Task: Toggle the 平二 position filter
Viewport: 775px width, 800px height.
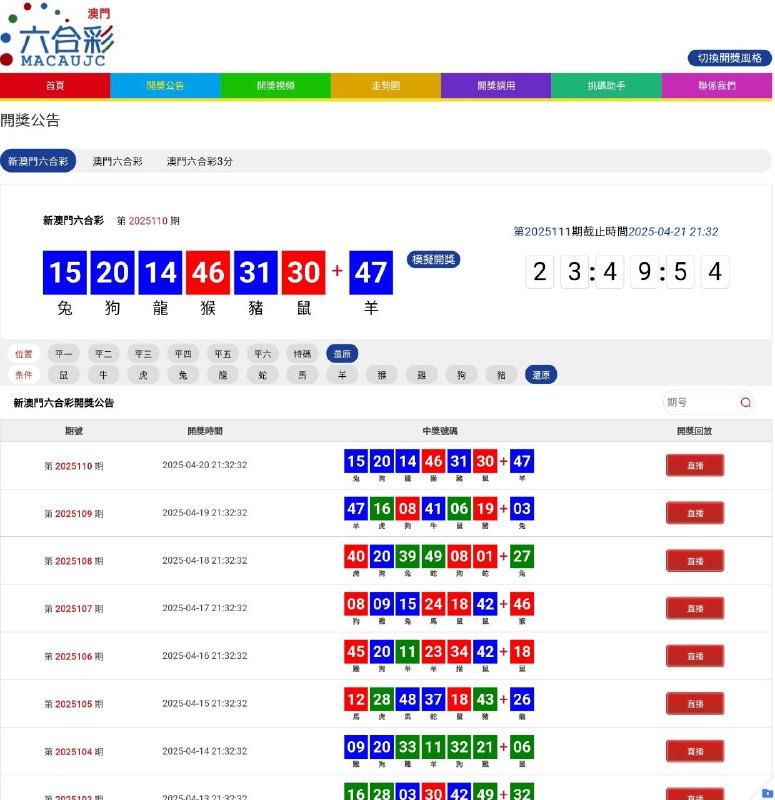Action: tap(103, 354)
